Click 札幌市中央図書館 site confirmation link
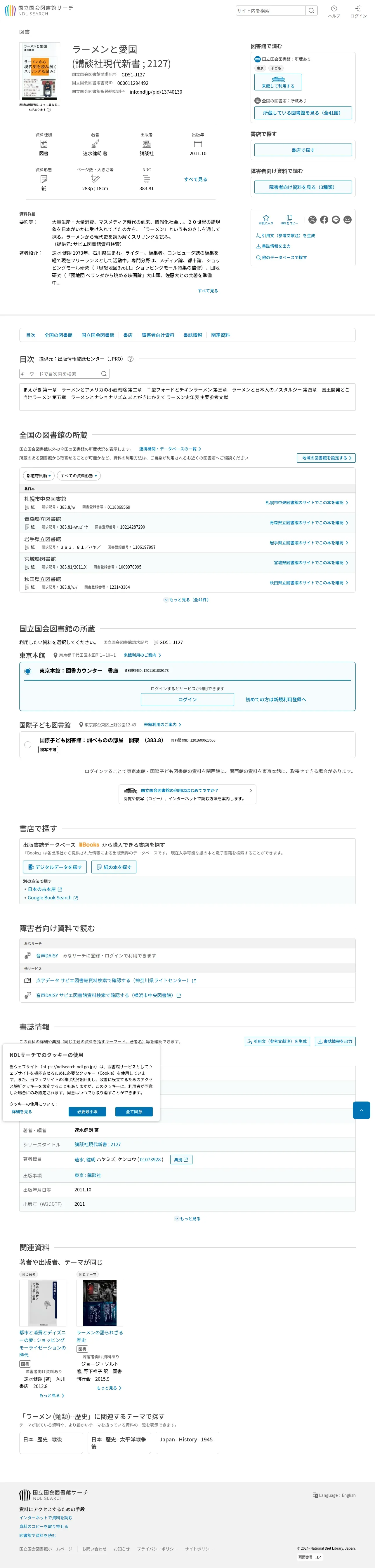 [x=307, y=503]
